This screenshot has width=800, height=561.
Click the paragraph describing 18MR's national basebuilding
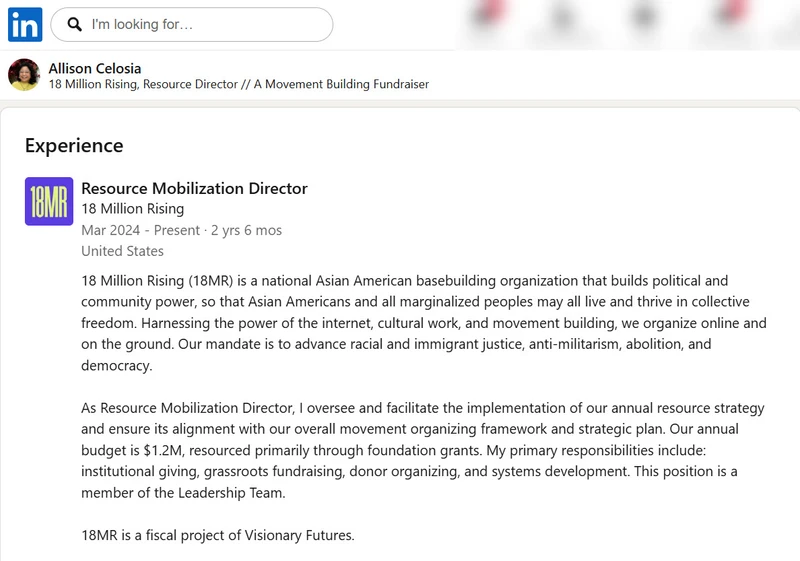point(424,323)
